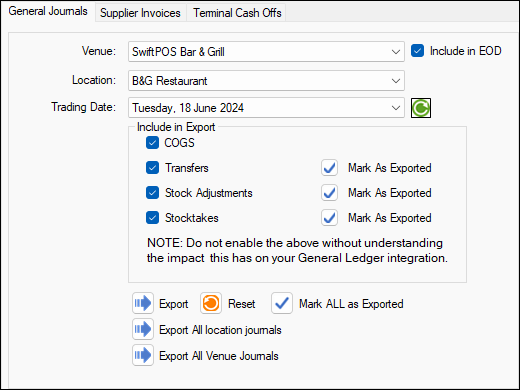Screen dimensions: 520x390
Task: Uncheck the Transfers checkbox
Action: [x=152, y=168]
